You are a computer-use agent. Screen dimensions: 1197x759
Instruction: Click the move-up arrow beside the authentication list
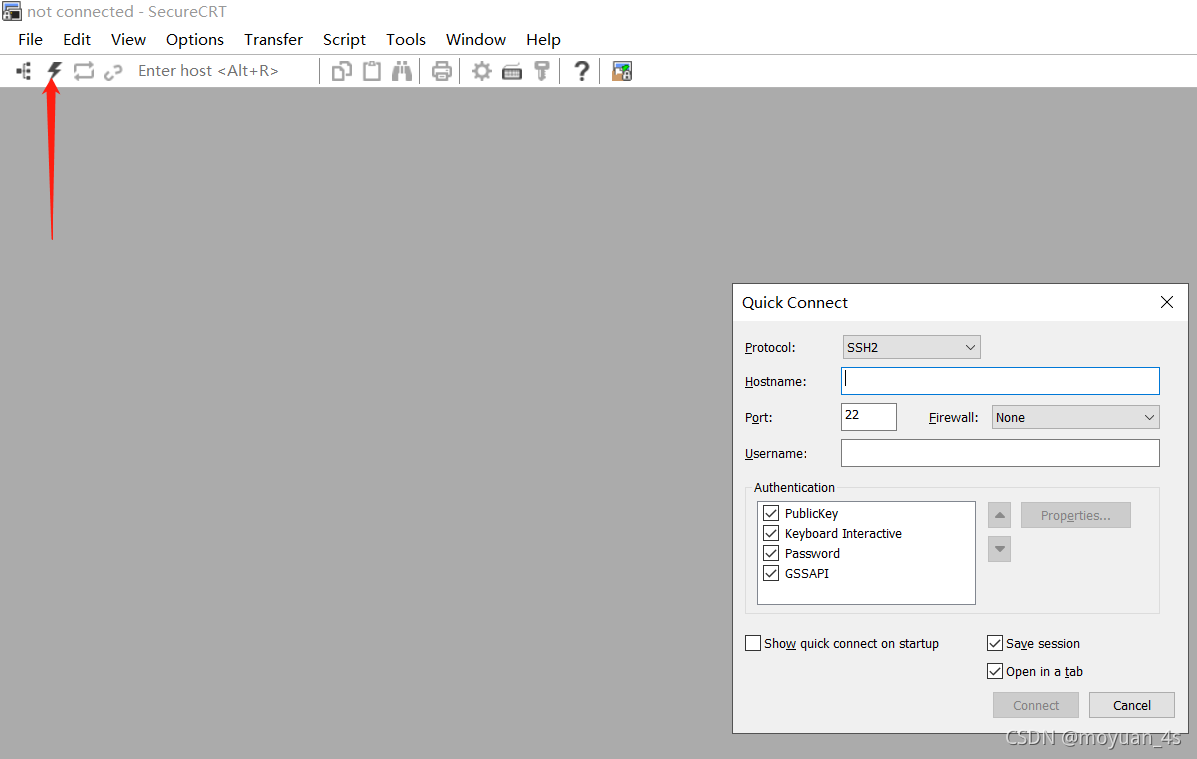(999, 515)
